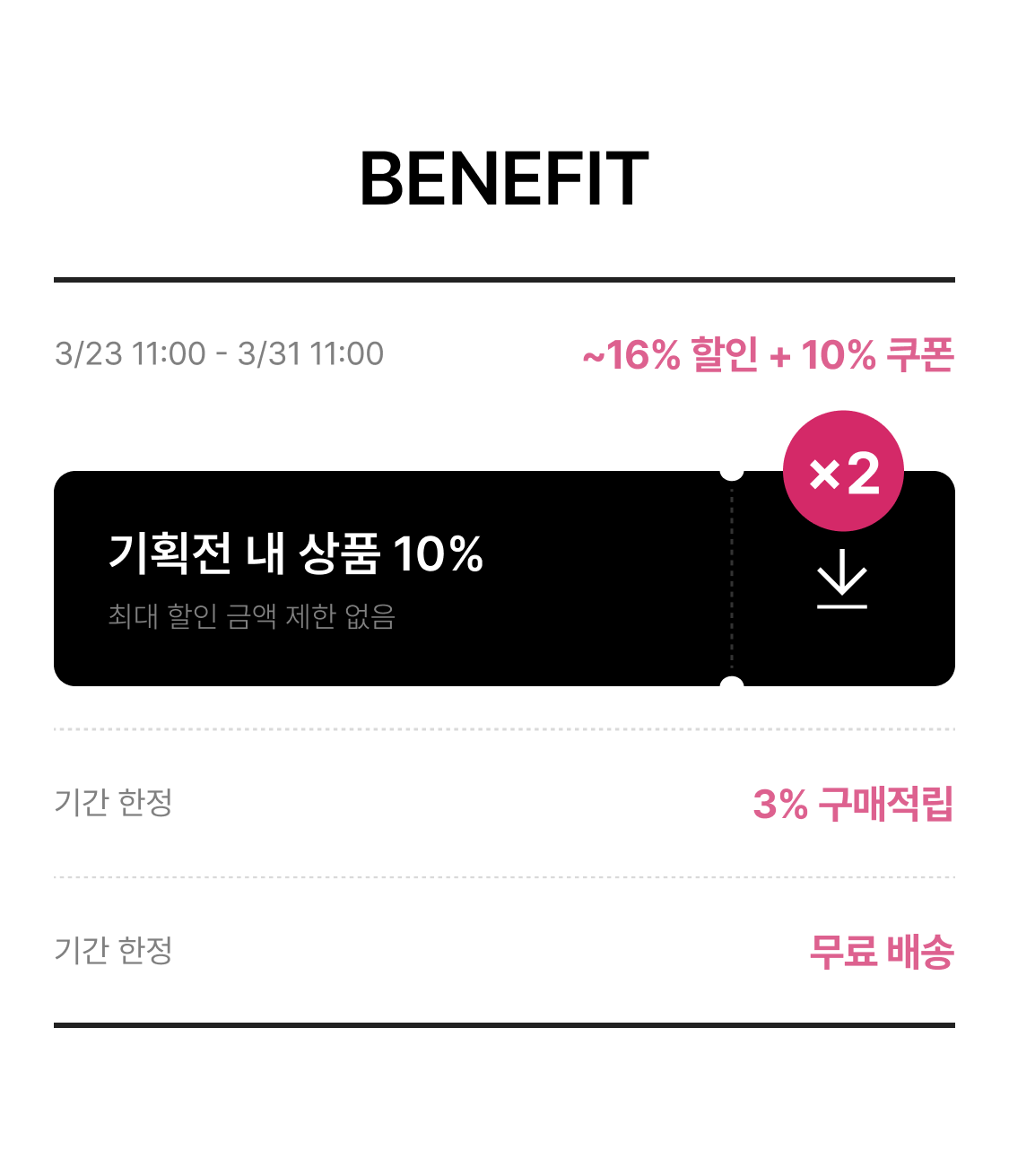The width and height of the screenshot is (1009, 1176).
Task: Click 기간 한정 label beside 3% 구매적립
Action: [113, 802]
